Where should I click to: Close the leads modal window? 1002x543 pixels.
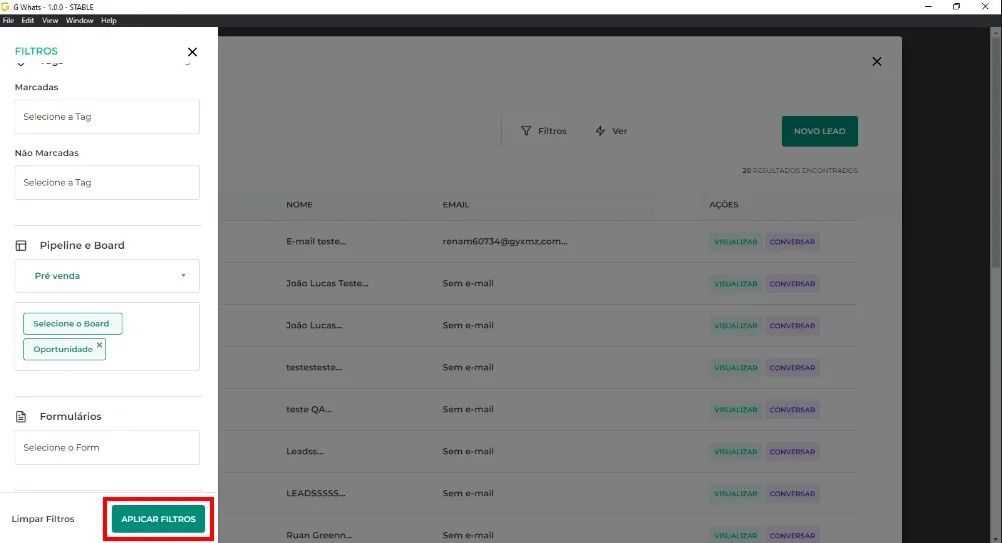877,61
